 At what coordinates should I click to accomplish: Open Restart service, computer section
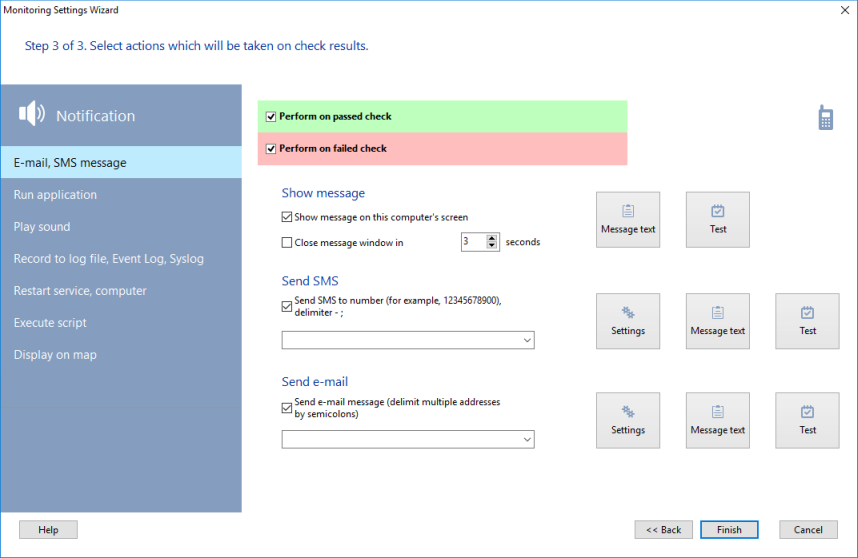tap(80, 291)
